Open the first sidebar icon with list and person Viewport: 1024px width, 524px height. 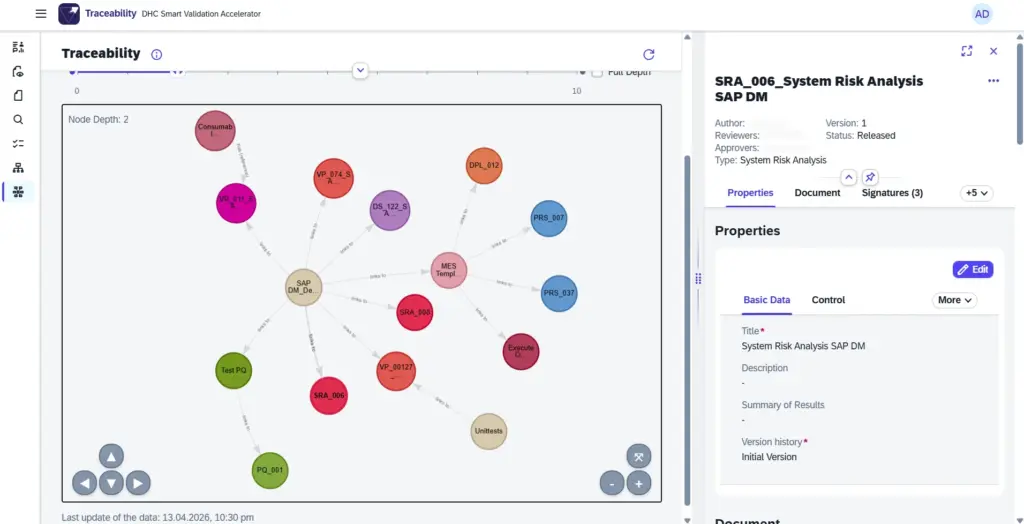[x=18, y=47]
